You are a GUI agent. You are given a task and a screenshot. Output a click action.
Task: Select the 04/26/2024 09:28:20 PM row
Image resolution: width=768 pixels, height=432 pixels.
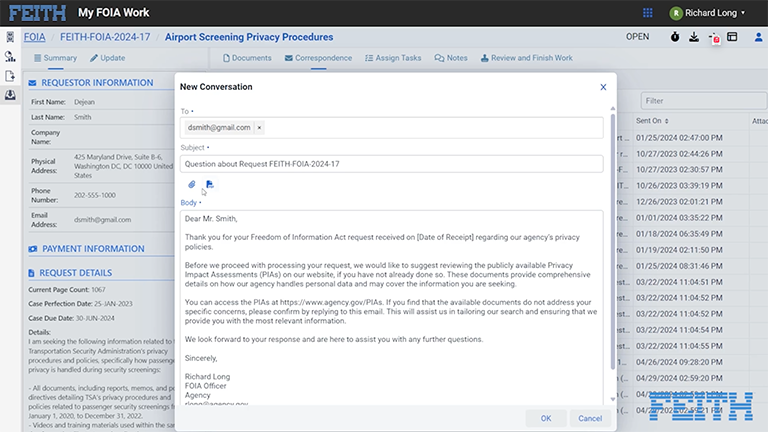679,362
